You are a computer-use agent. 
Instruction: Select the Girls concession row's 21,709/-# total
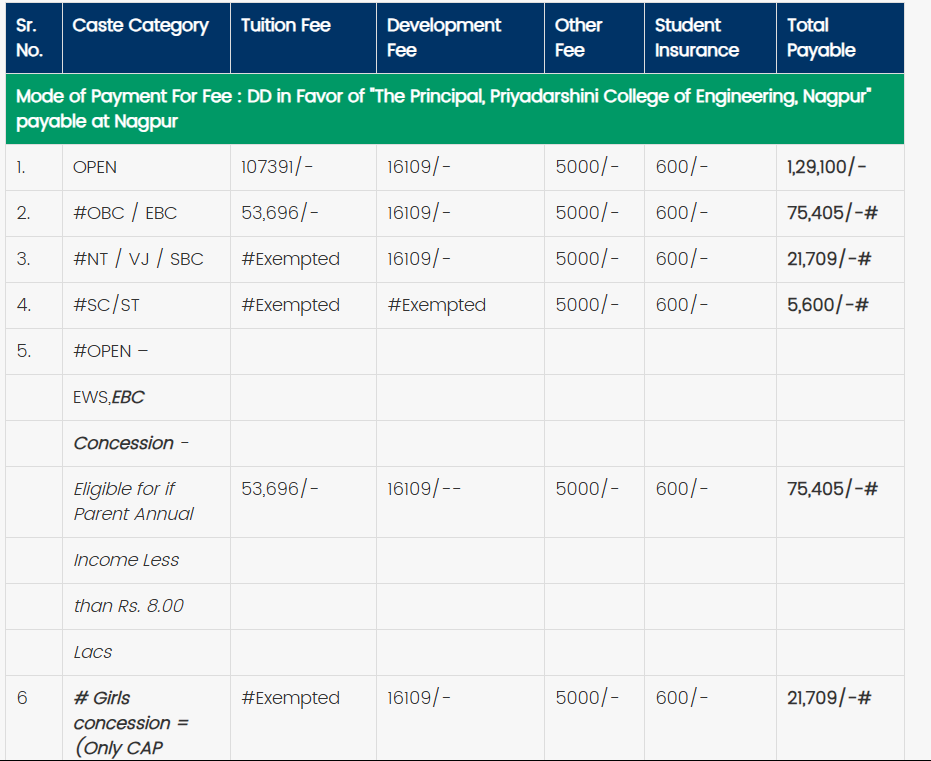point(829,697)
